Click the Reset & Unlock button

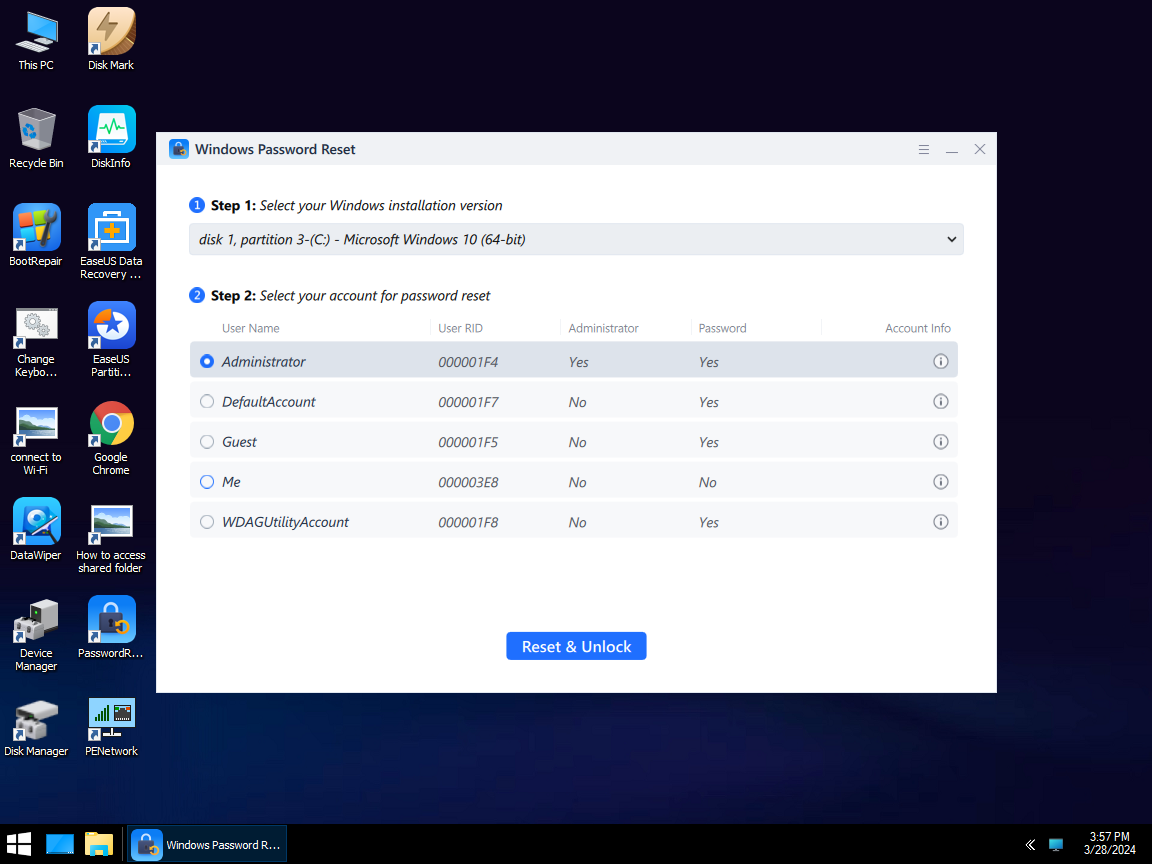576,647
